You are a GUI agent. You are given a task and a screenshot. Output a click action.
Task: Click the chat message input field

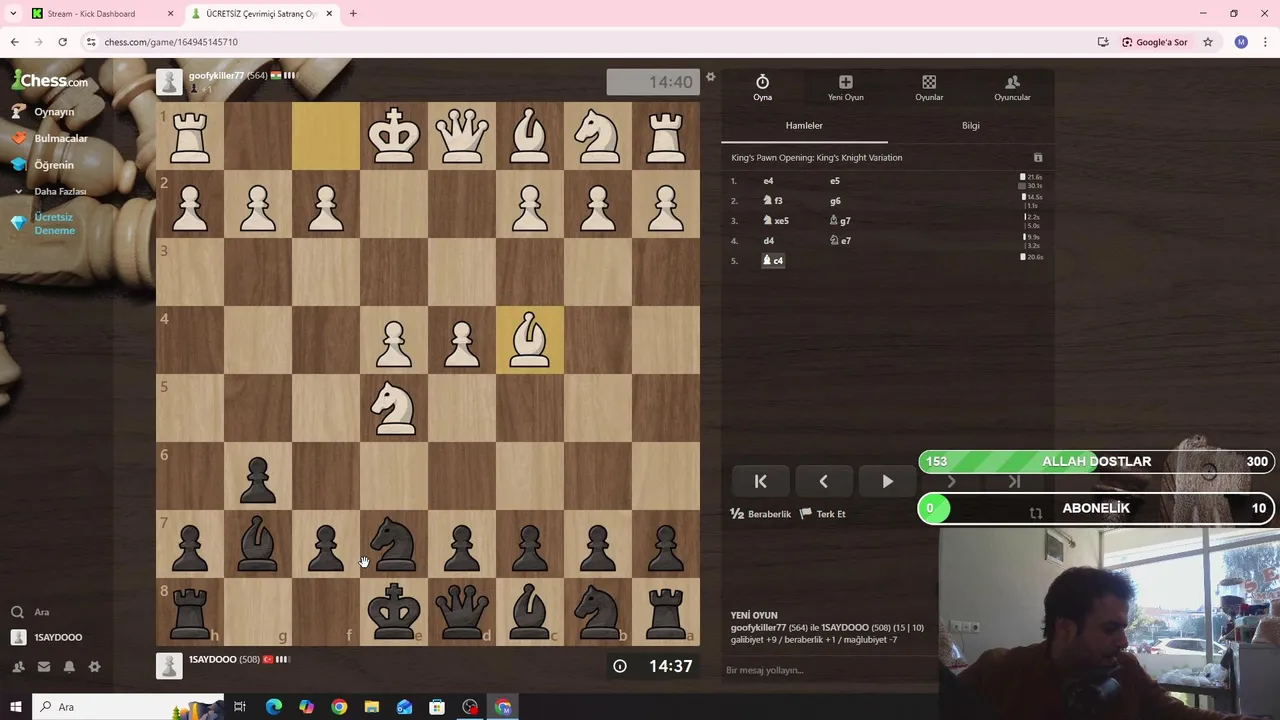(x=828, y=670)
